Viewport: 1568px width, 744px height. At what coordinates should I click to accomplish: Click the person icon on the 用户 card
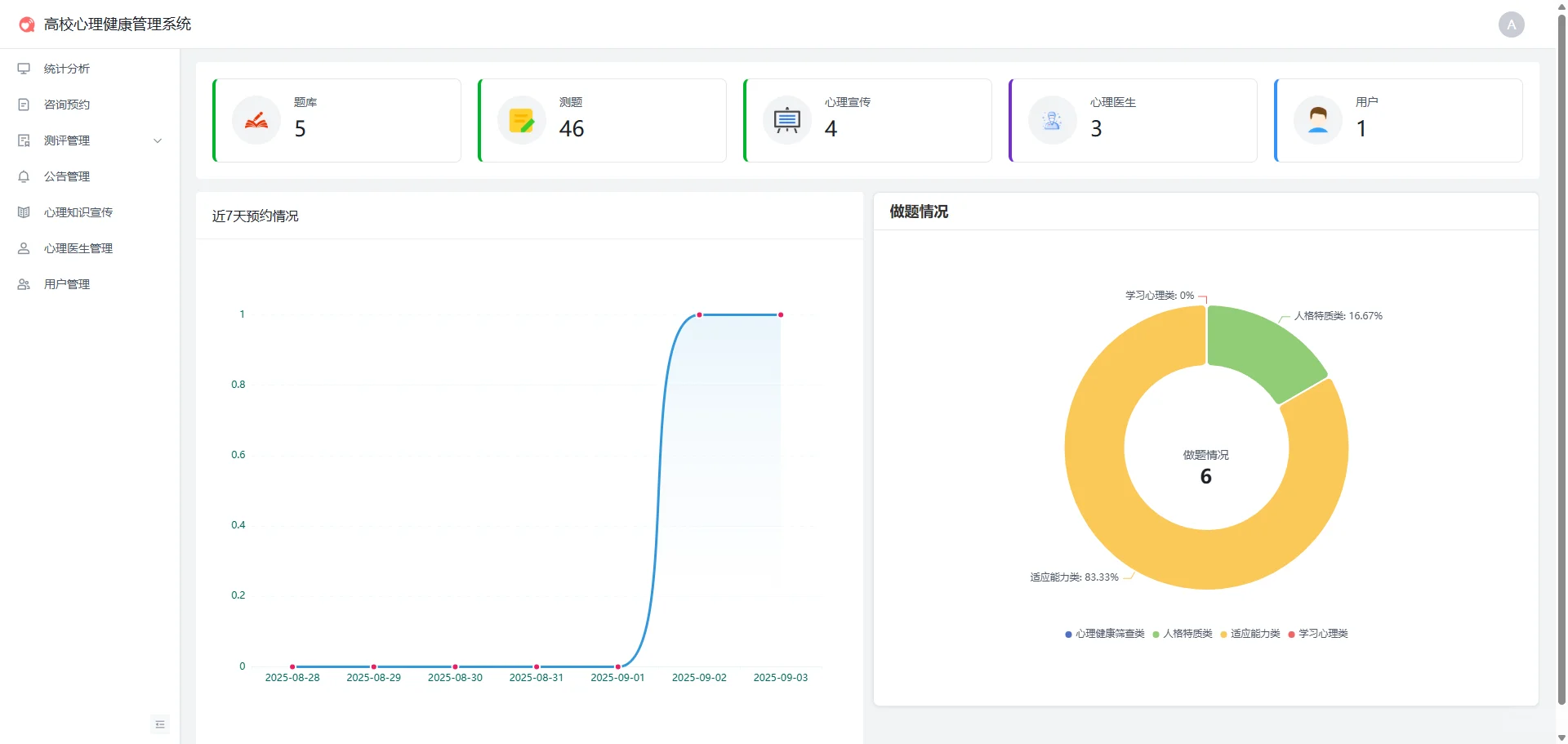click(1317, 119)
